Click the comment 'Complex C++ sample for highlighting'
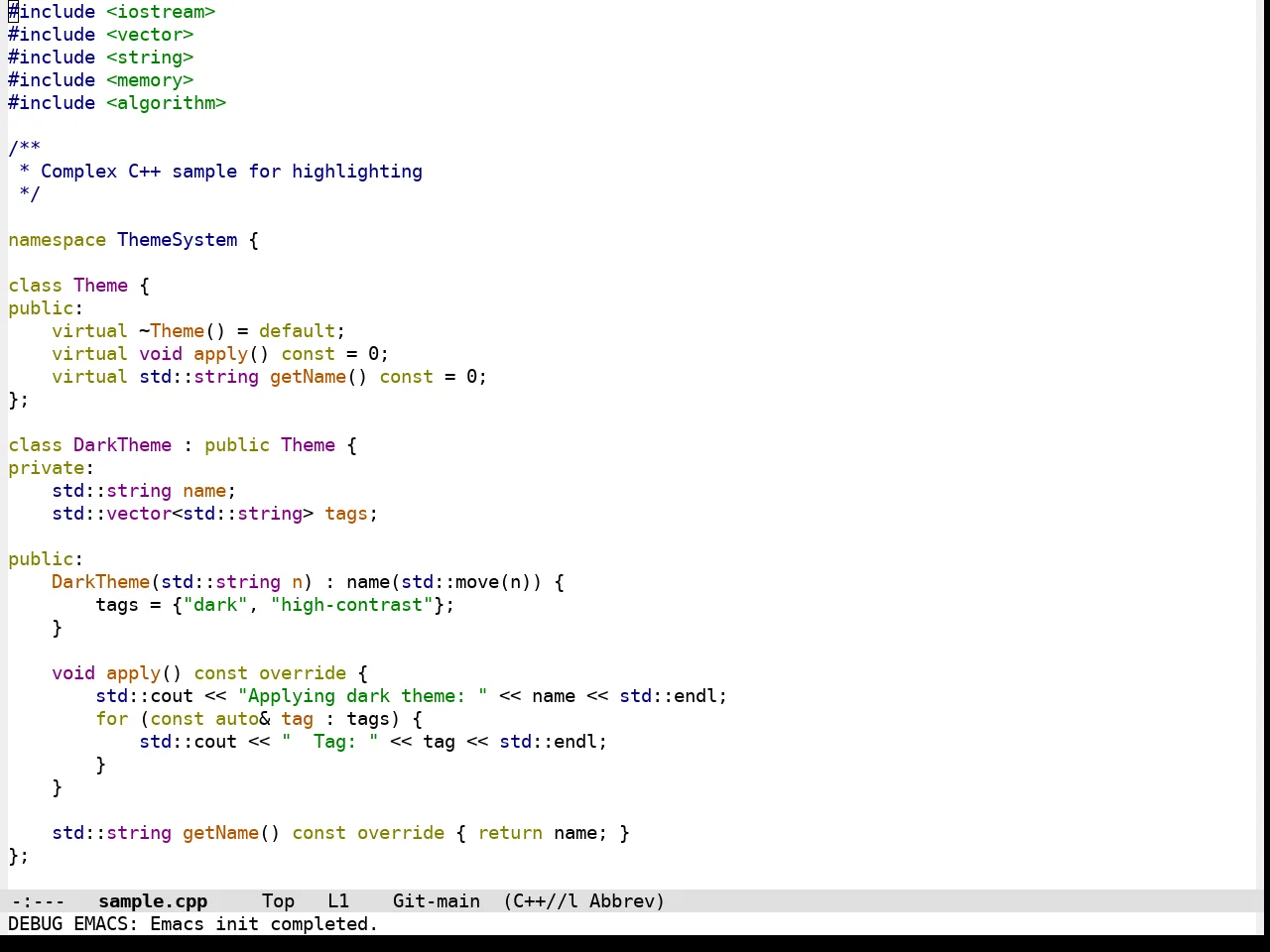Image resolution: width=1270 pixels, height=952 pixels. (231, 172)
